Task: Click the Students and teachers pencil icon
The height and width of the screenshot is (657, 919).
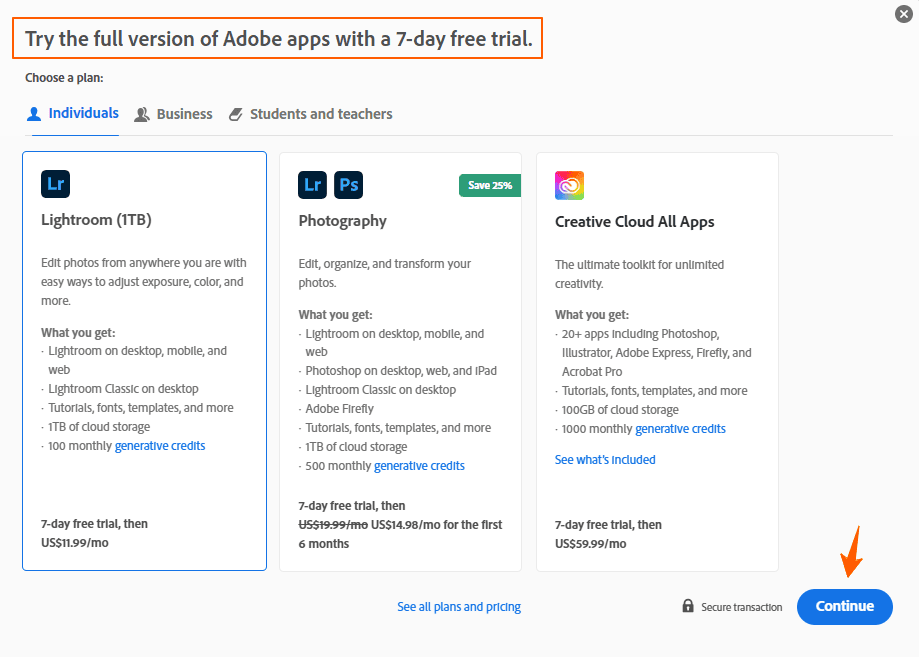Action: (236, 114)
